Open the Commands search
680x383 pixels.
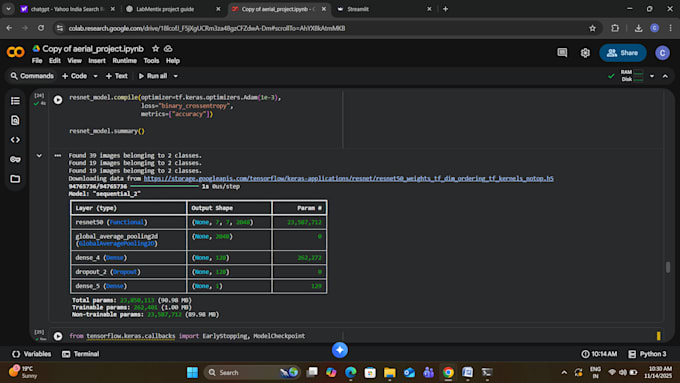click(32, 76)
